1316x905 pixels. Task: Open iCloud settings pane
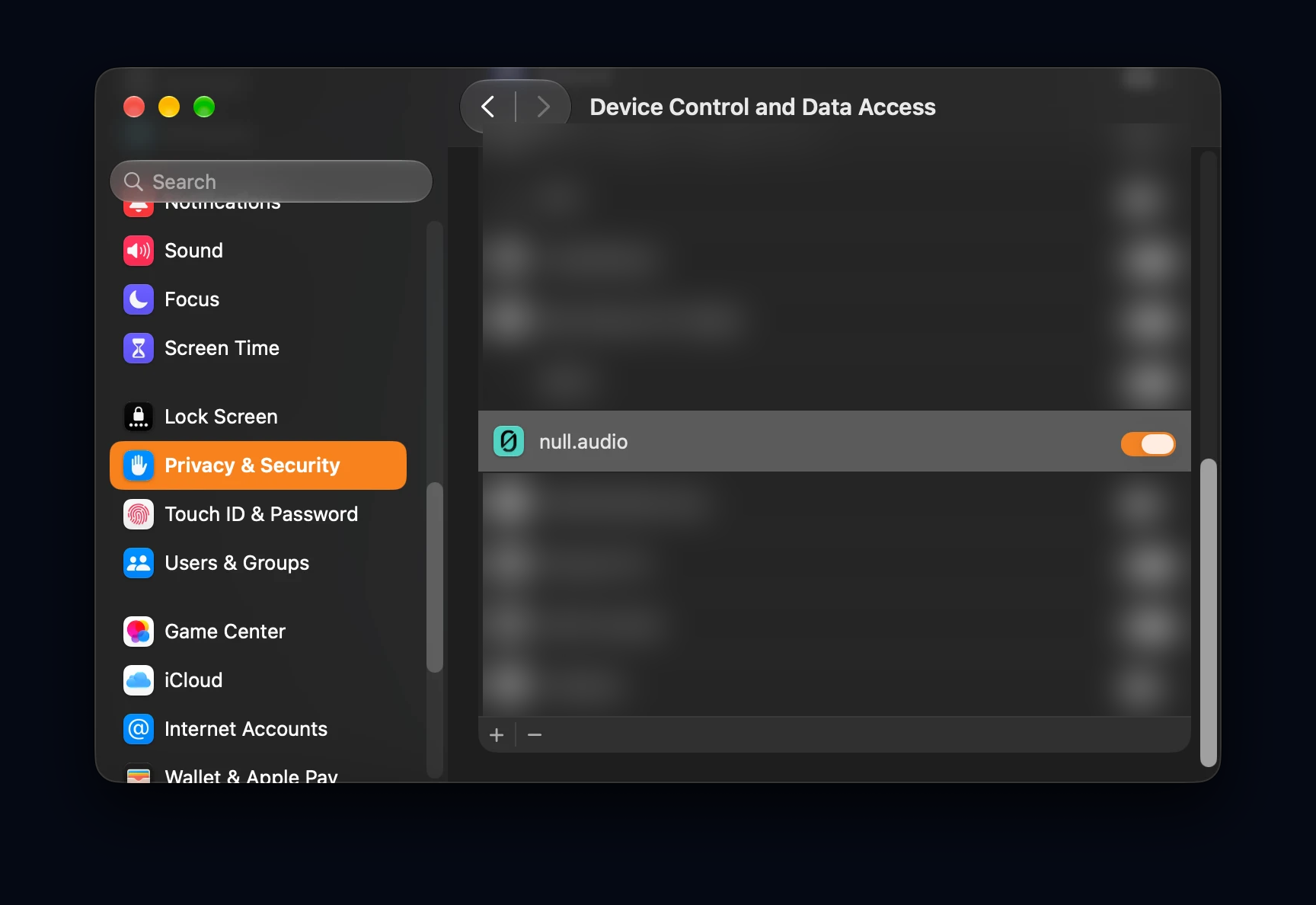[258, 680]
